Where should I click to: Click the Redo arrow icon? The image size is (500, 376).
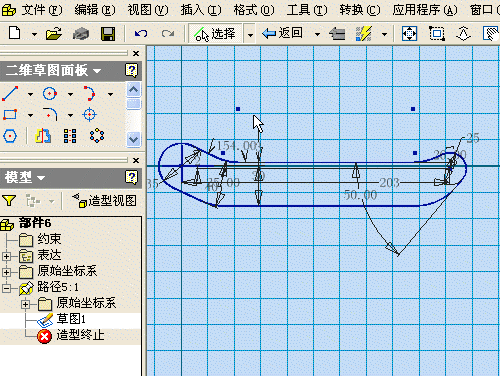point(168,34)
